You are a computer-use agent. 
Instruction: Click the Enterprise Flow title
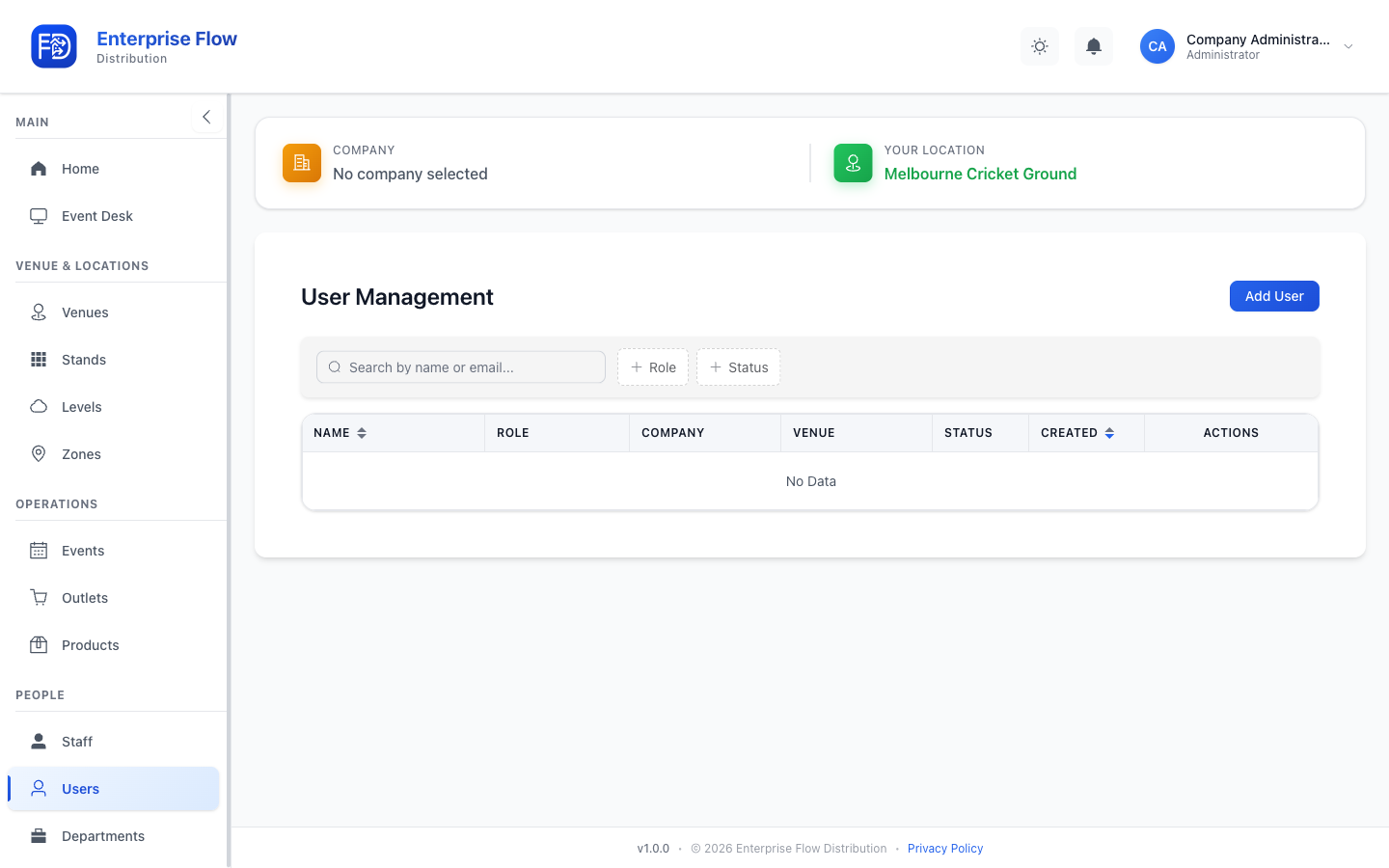pos(167,39)
